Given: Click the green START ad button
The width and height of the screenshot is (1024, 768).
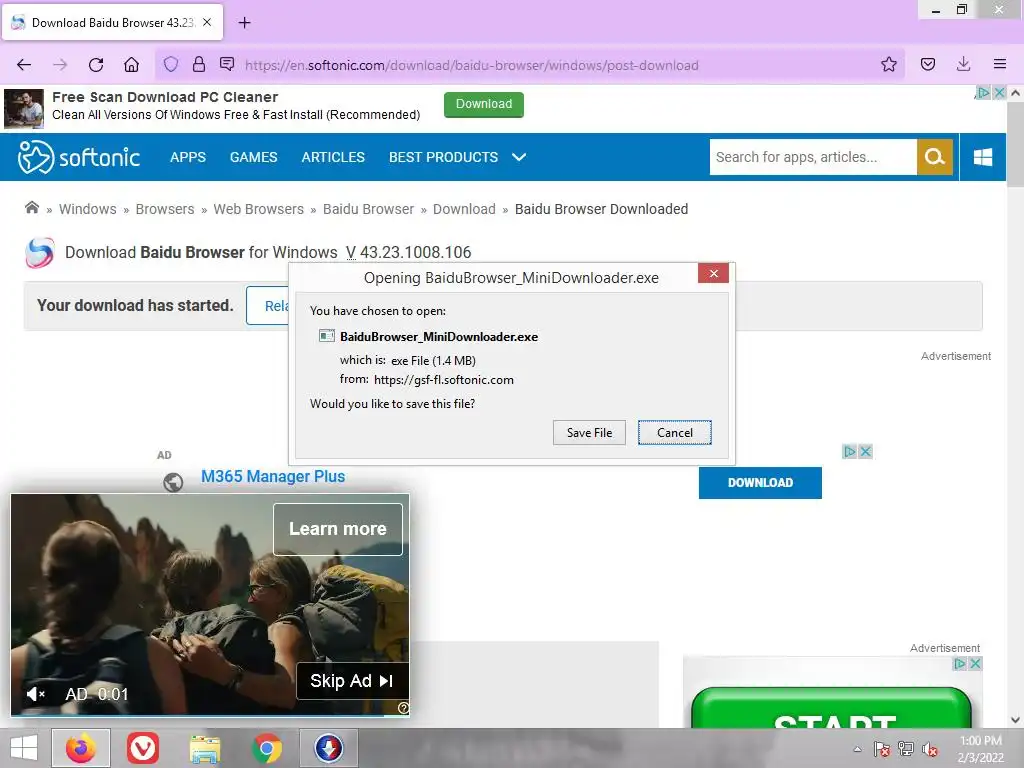Looking at the screenshot, I should point(831,708).
